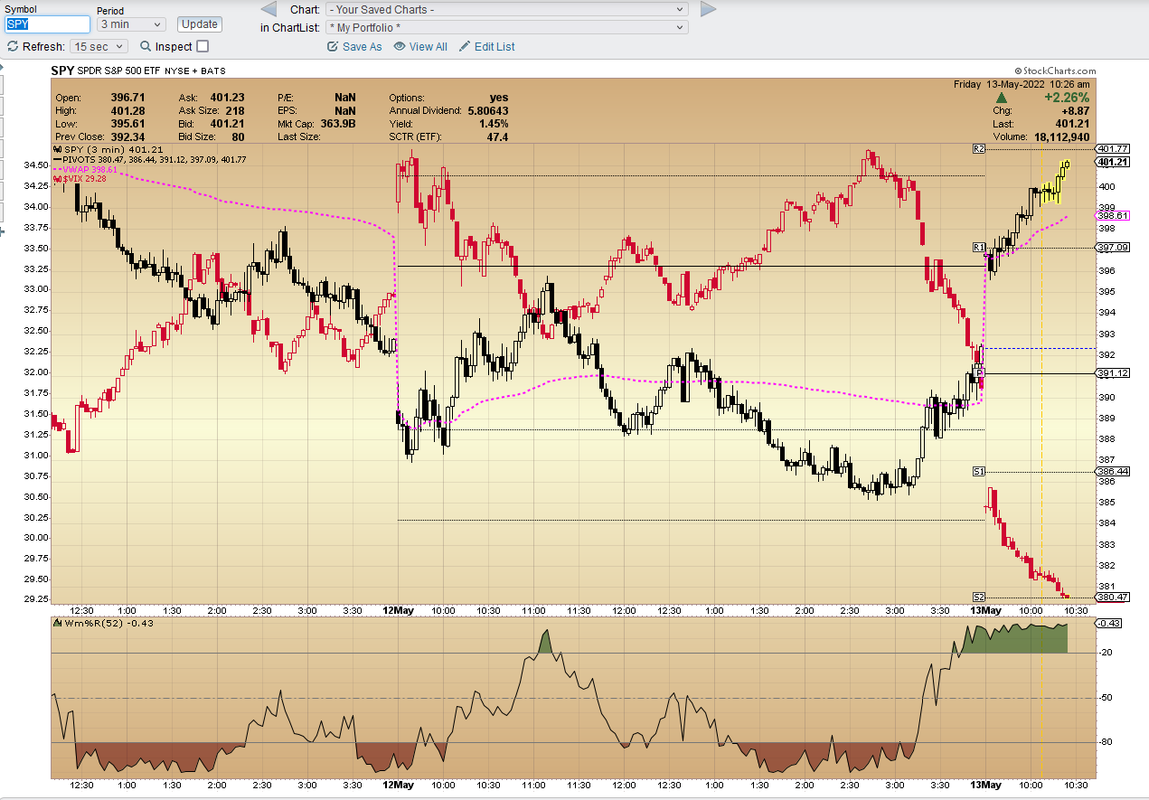Image resolution: width=1149 pixels, height=800 pixels.
Task: Click the 398.61 VWAP price axis label
Action: point(1112,215)
